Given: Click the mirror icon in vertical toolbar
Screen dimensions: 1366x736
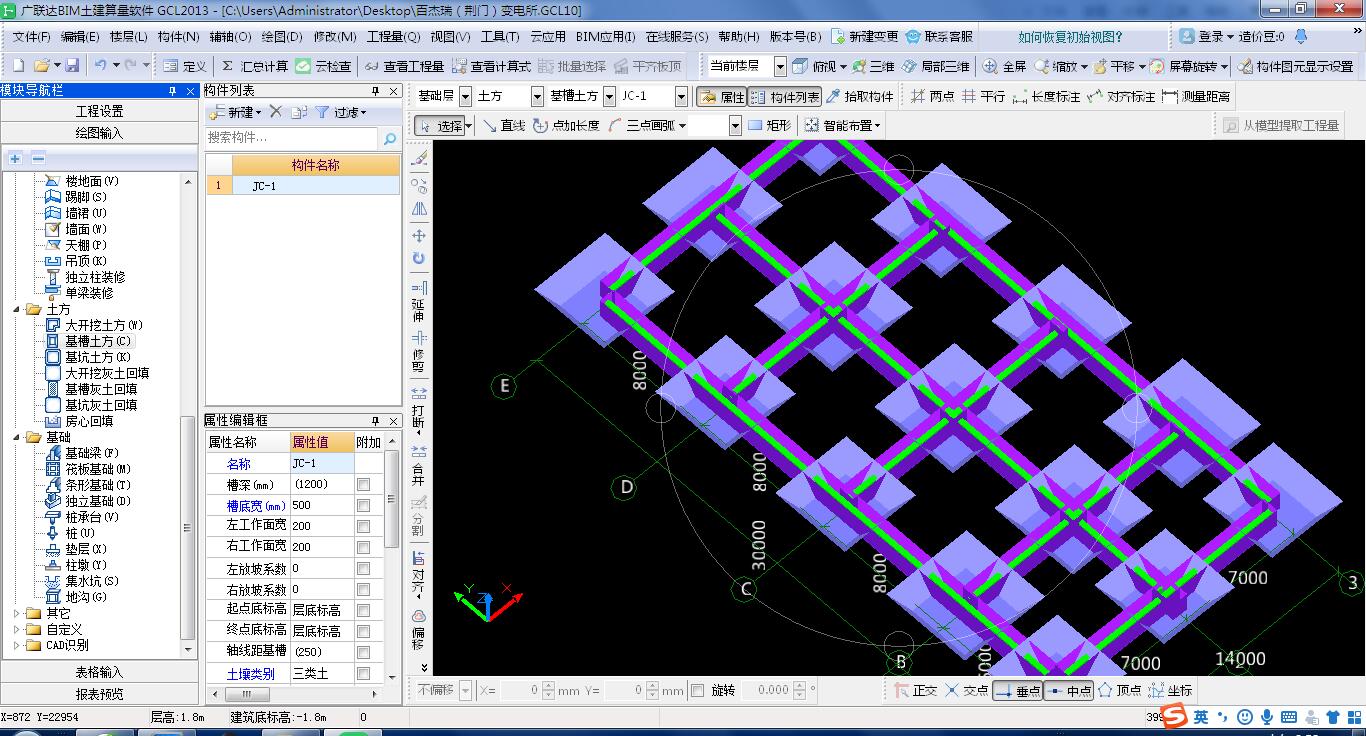Looking at the screenshot, I should [x=419, y=209].
